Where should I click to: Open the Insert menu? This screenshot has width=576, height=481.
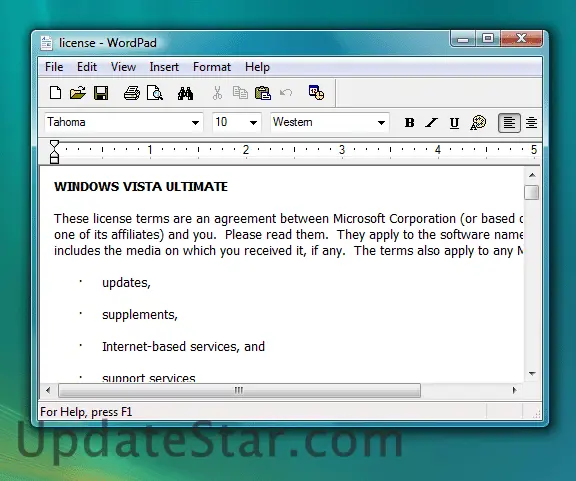pos(164,67)
